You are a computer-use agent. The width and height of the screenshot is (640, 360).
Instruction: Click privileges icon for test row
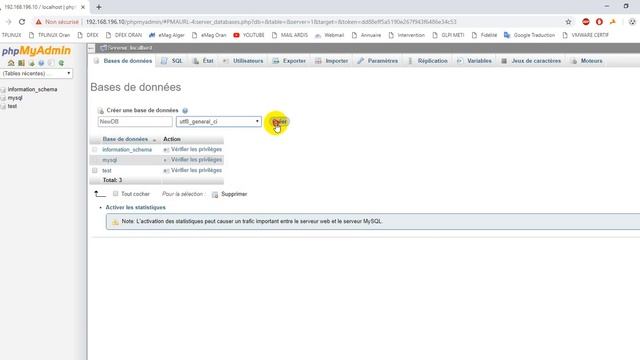(x=166, y=171)
